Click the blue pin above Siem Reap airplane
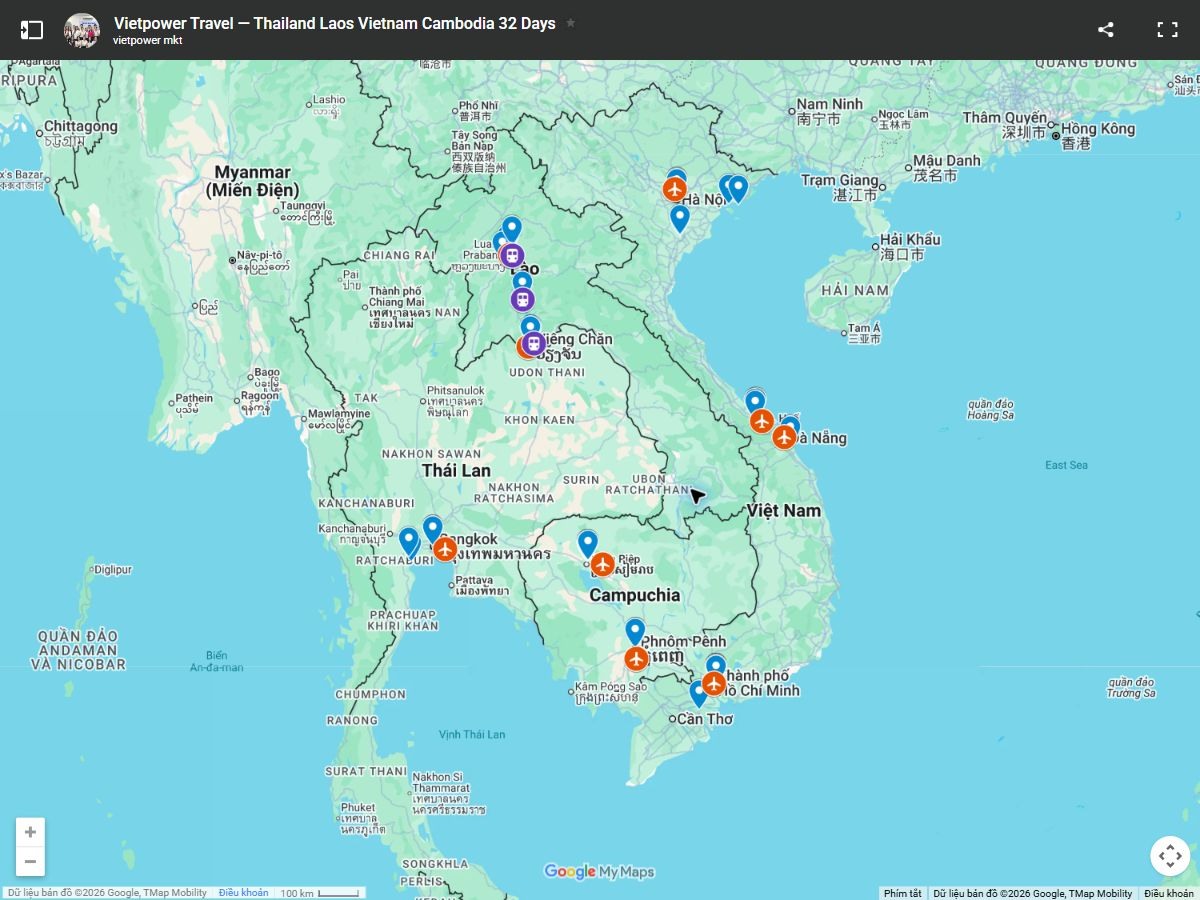Screen dimensions: 1200x900 [588, 544]
